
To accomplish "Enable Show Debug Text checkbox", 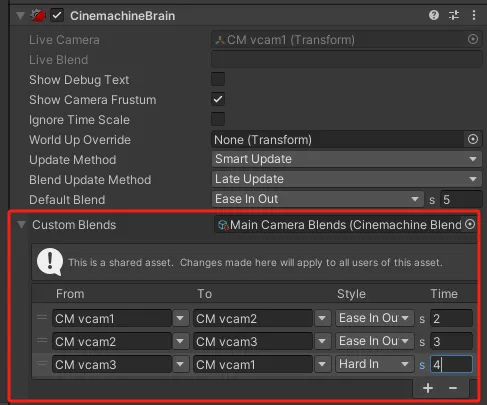I will tap(218, 79).
